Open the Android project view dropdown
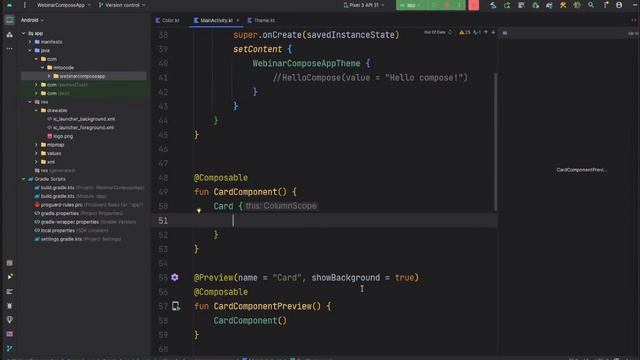Image resolution: width=640 pixels, height=360 pixels. pyautogui.click(x=32, y=20)
